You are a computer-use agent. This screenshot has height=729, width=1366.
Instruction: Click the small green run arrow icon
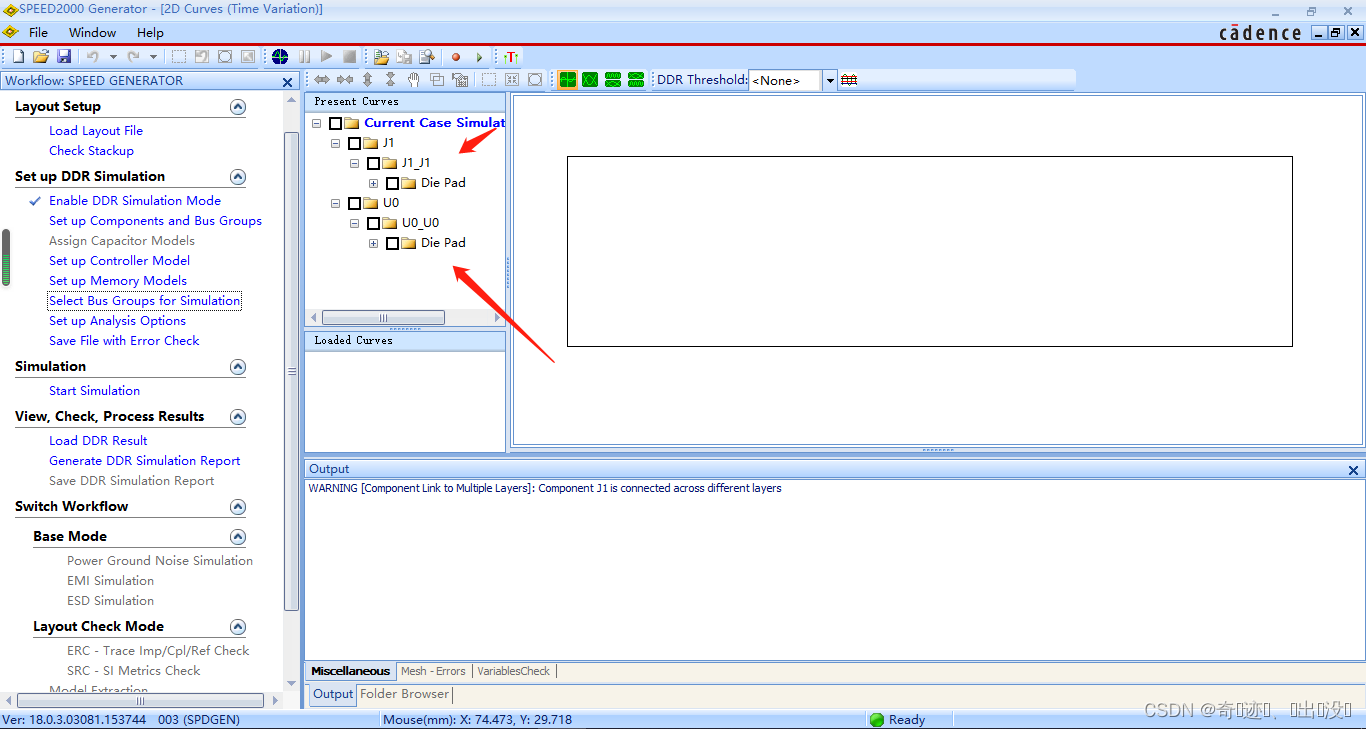(479, 57)
